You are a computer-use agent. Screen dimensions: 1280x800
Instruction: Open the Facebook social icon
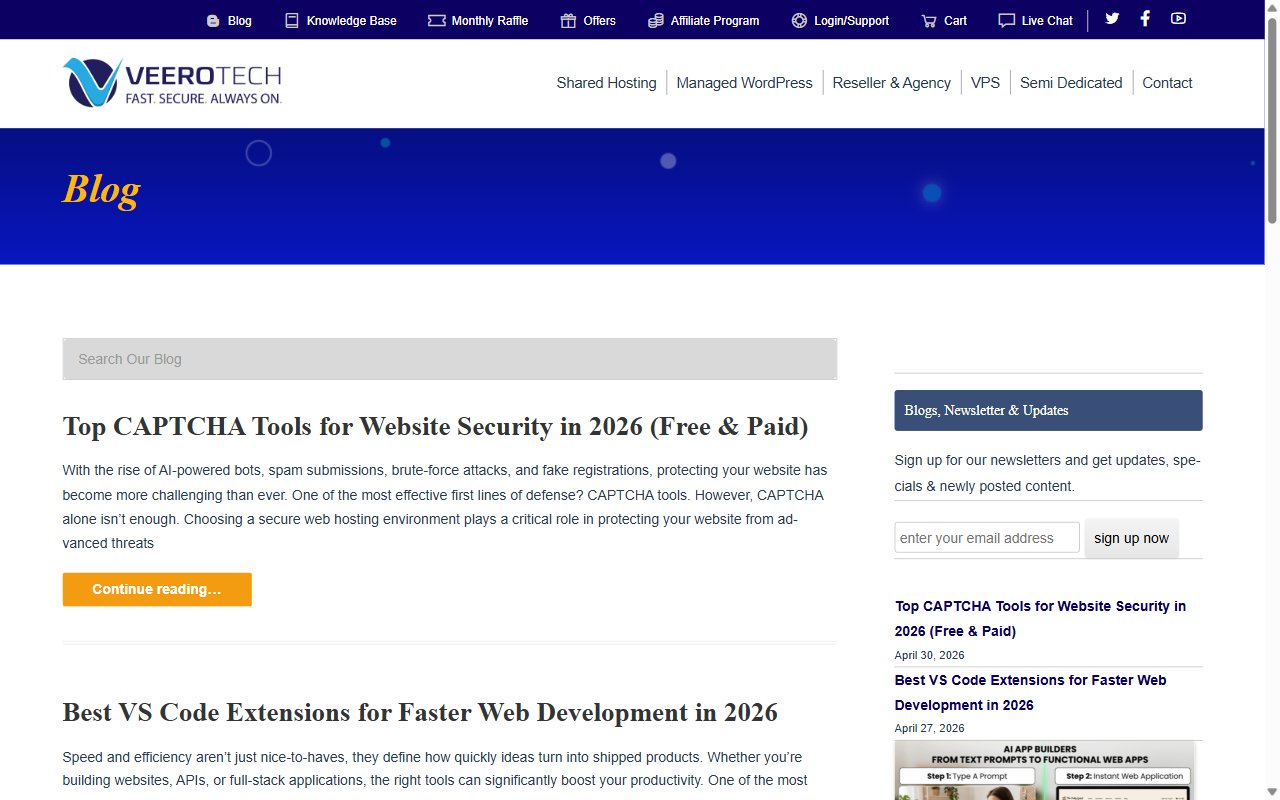(x=1145, y=18)
